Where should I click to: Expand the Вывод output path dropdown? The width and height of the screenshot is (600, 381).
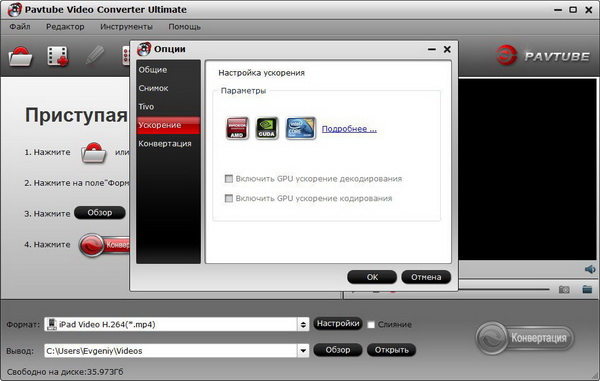pyautogui.click(x=303, y=350)
